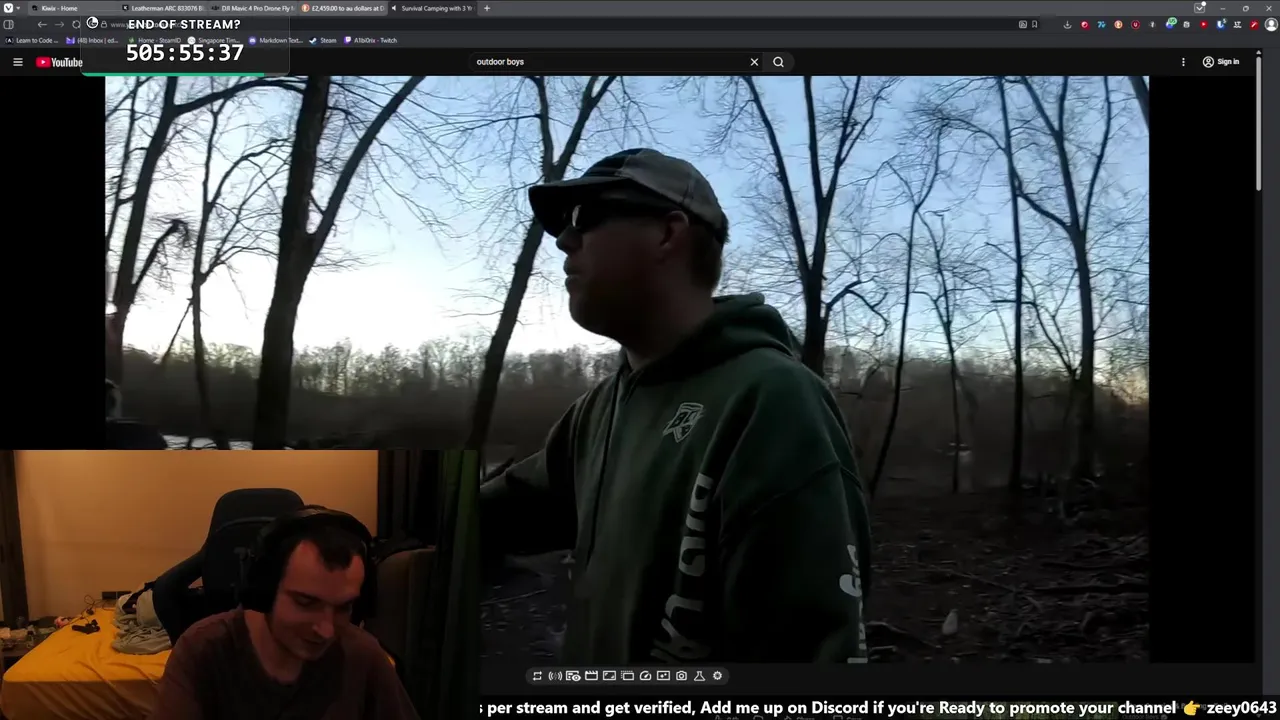Switch to the Kiwix - Home tab
This screenshot has height=720, width=1280.
(x=72, y=8)
